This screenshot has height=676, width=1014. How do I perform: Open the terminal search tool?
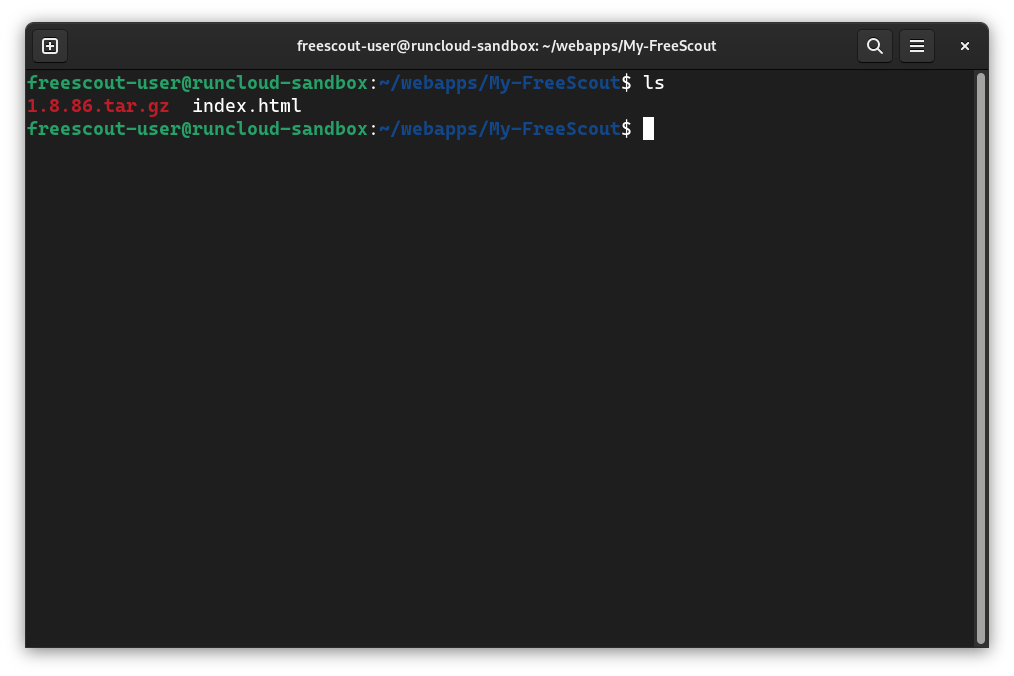pos(874,46)
